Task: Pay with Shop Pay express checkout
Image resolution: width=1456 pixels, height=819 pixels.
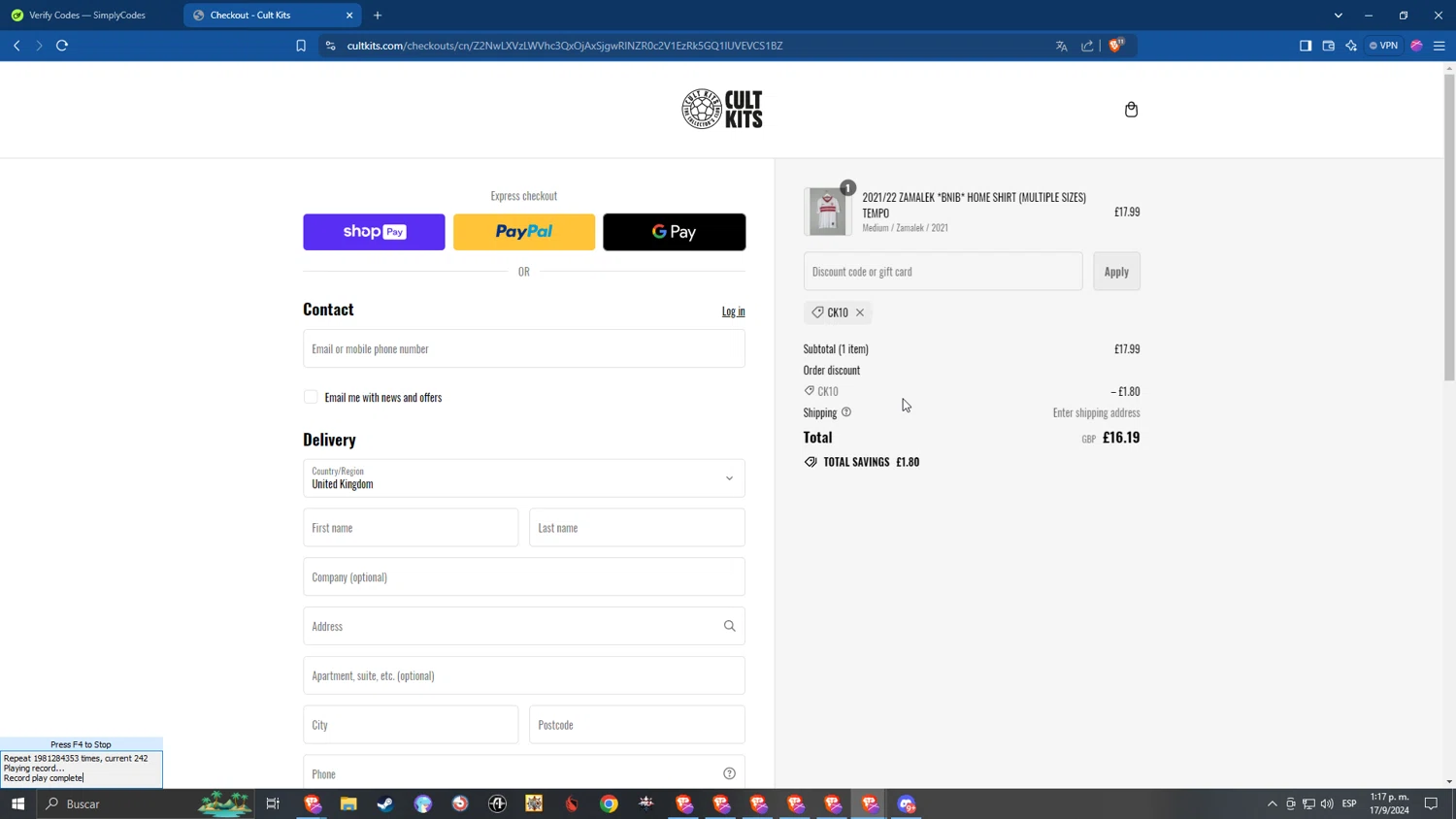Action: pos(374,232)
